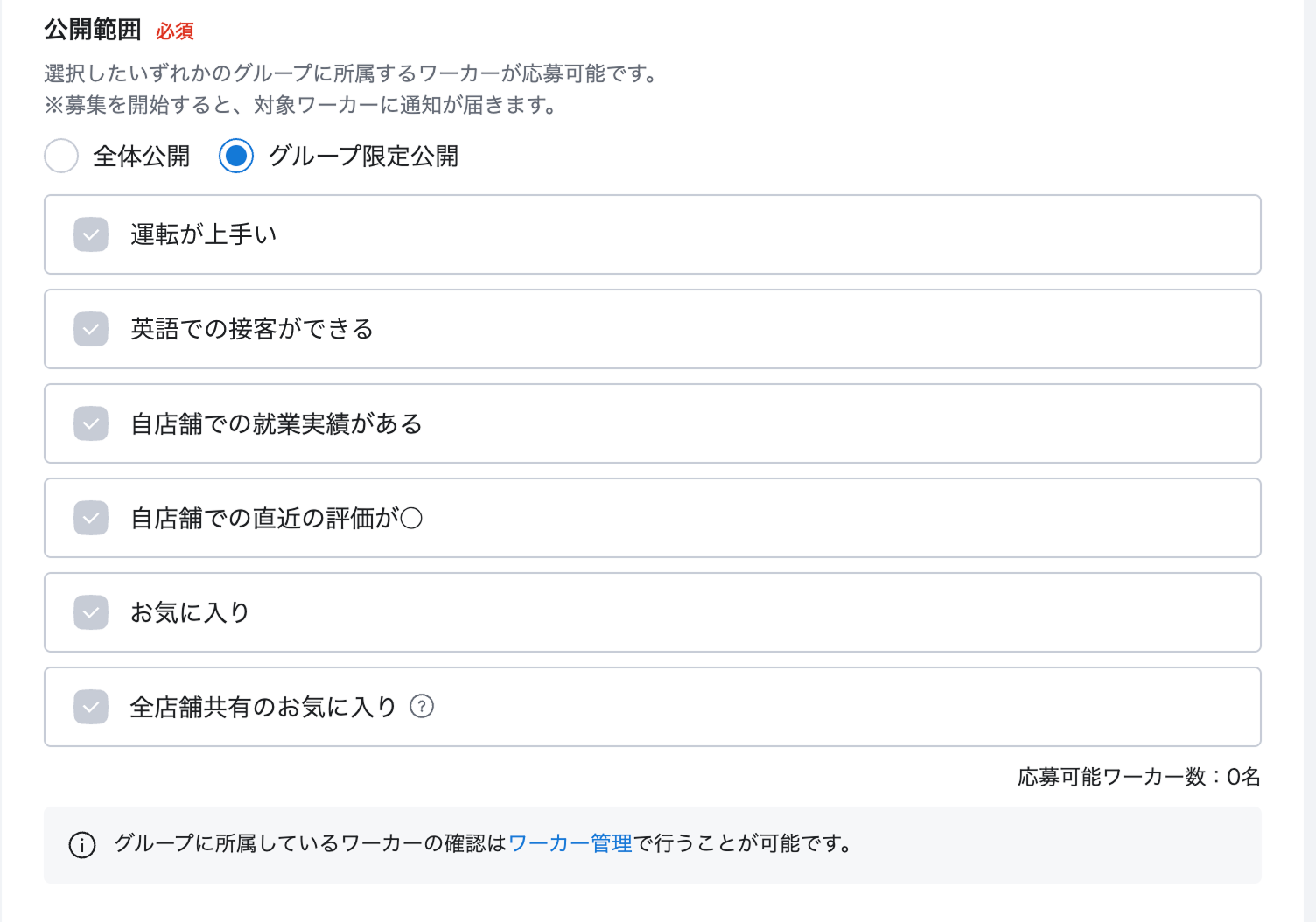The width and height of the screenshot is (1316, 922).
Task: Click the 自店舗での直近の評価が○ label text
Action: click(276, 518)
